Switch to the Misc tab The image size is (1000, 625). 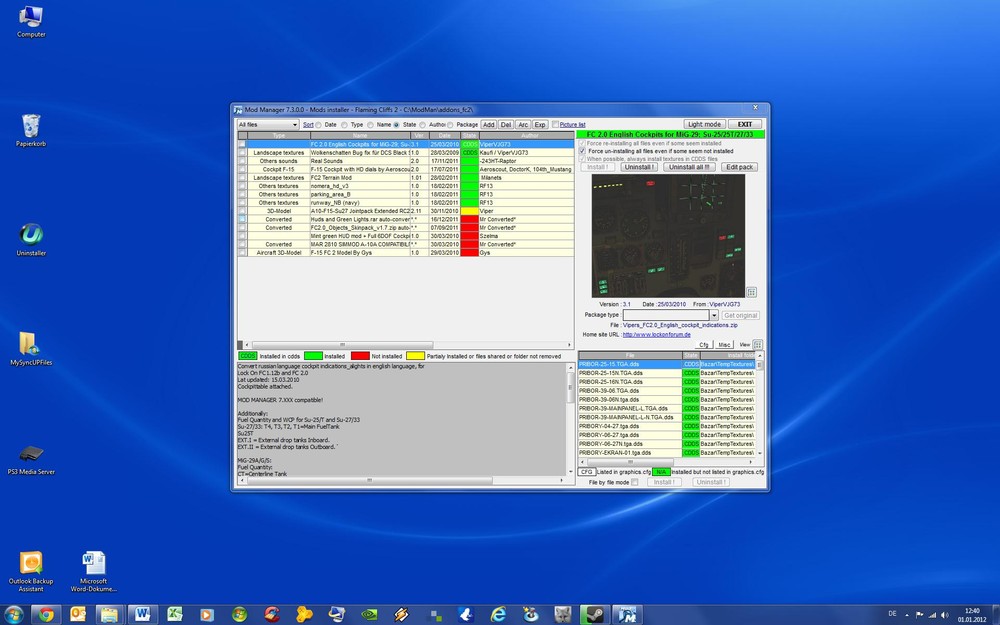[x=725, y=344]
